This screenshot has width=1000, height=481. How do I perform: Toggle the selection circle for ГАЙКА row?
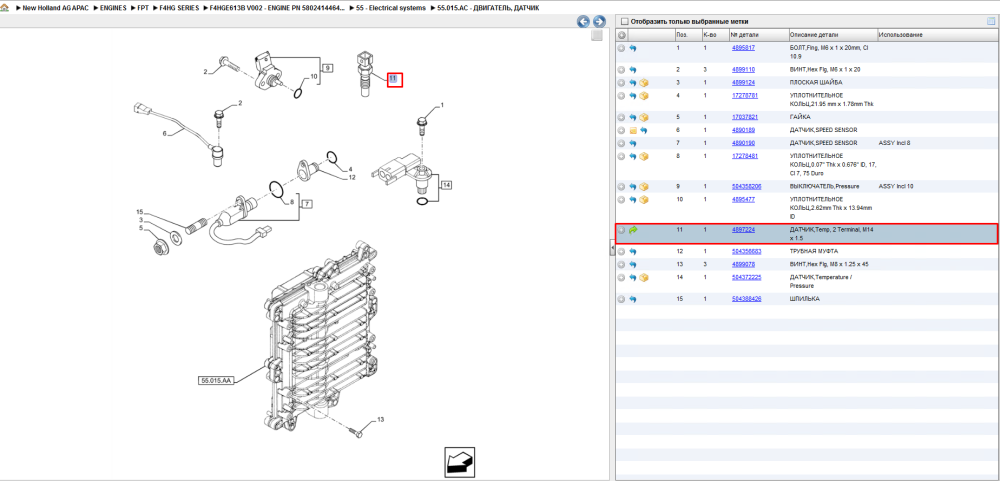pos(622,117)
